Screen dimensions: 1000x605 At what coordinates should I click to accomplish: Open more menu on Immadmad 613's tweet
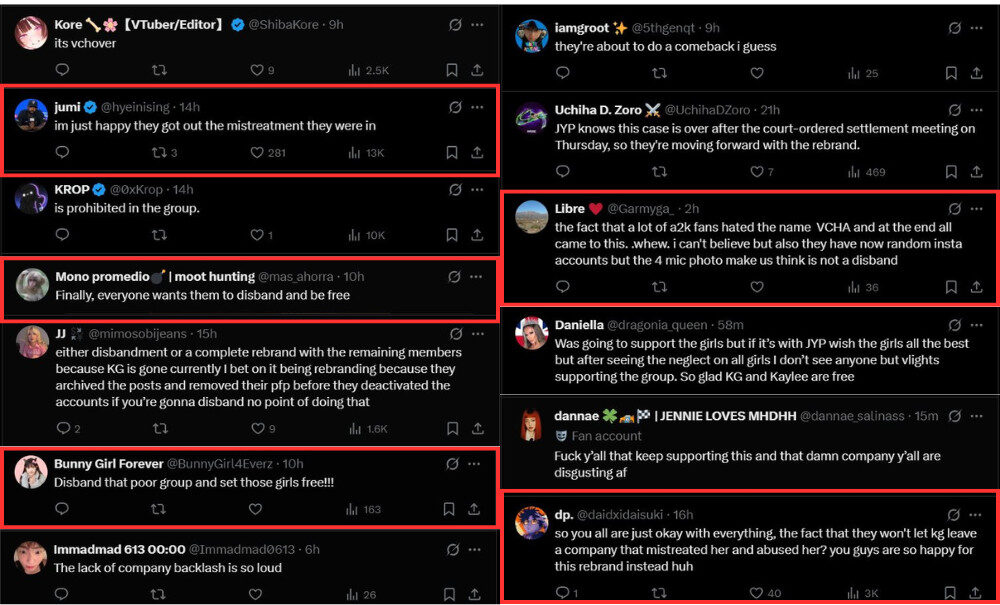474,549
